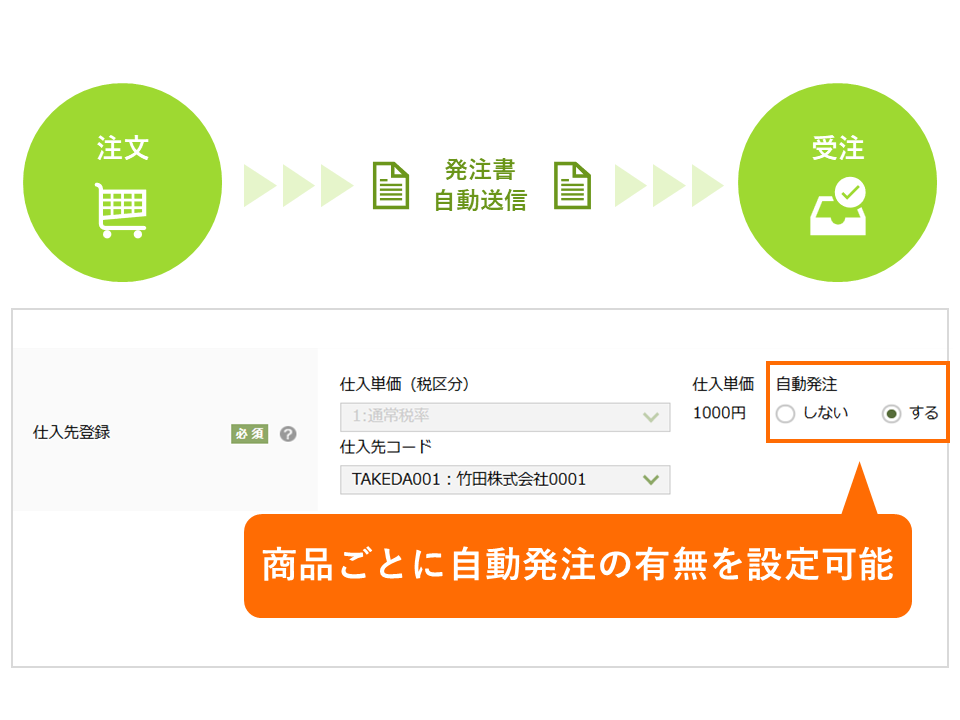Click the 発注書 自動送信 text
Screen dimensions: 960x720
[x=480, y=185]
